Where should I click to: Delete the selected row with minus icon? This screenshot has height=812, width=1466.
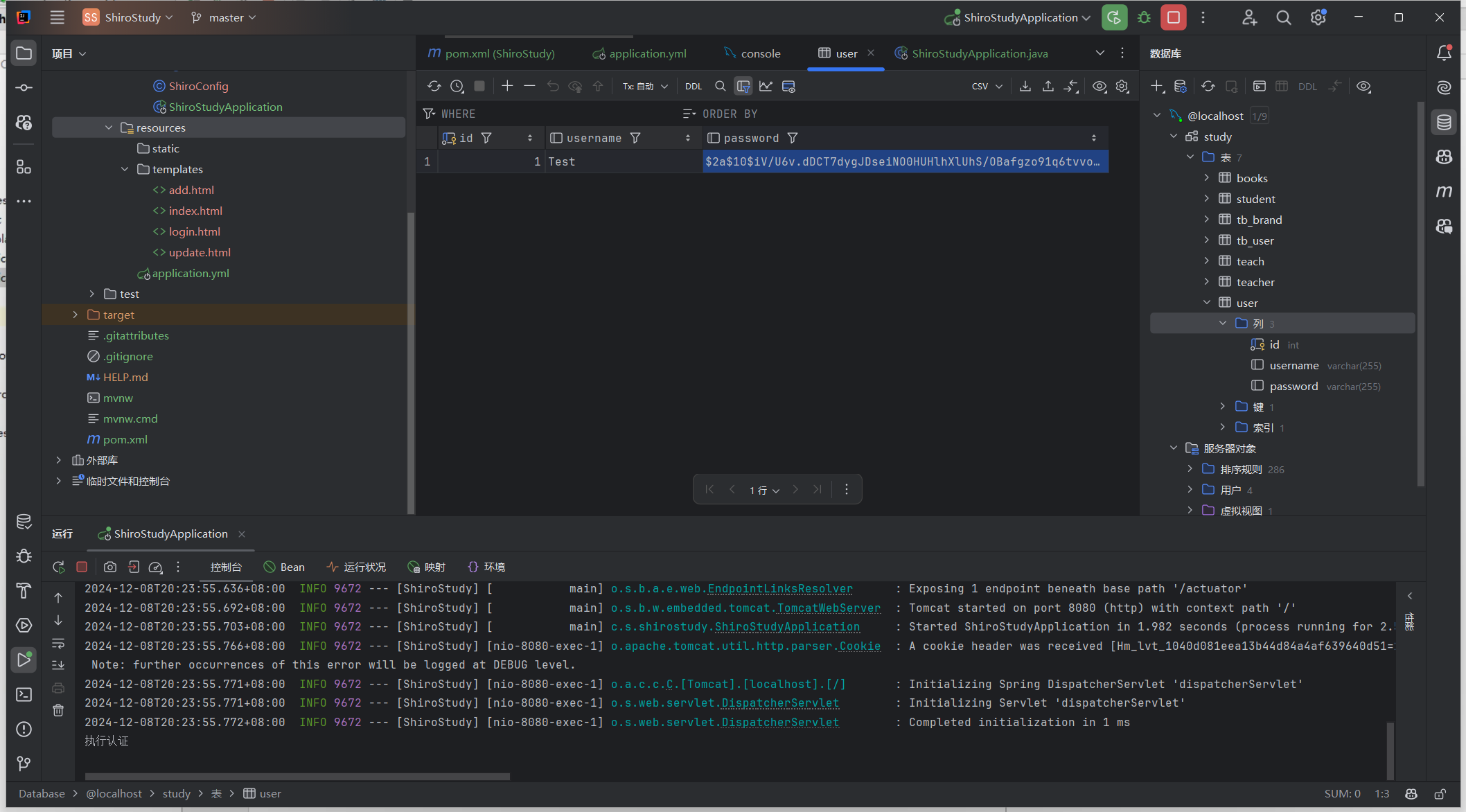coord(530,86)
